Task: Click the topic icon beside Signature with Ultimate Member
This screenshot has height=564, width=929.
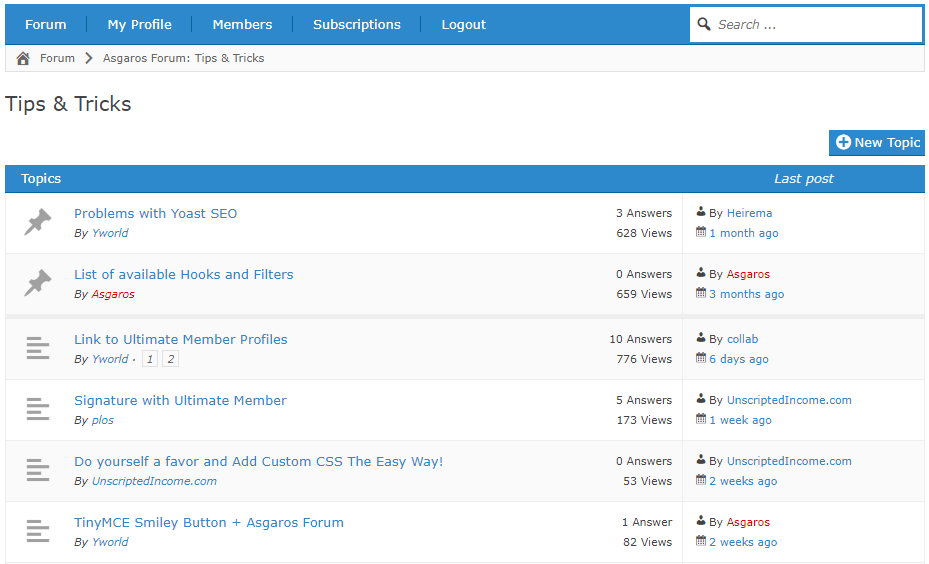Action: click(x=37, y=409)
